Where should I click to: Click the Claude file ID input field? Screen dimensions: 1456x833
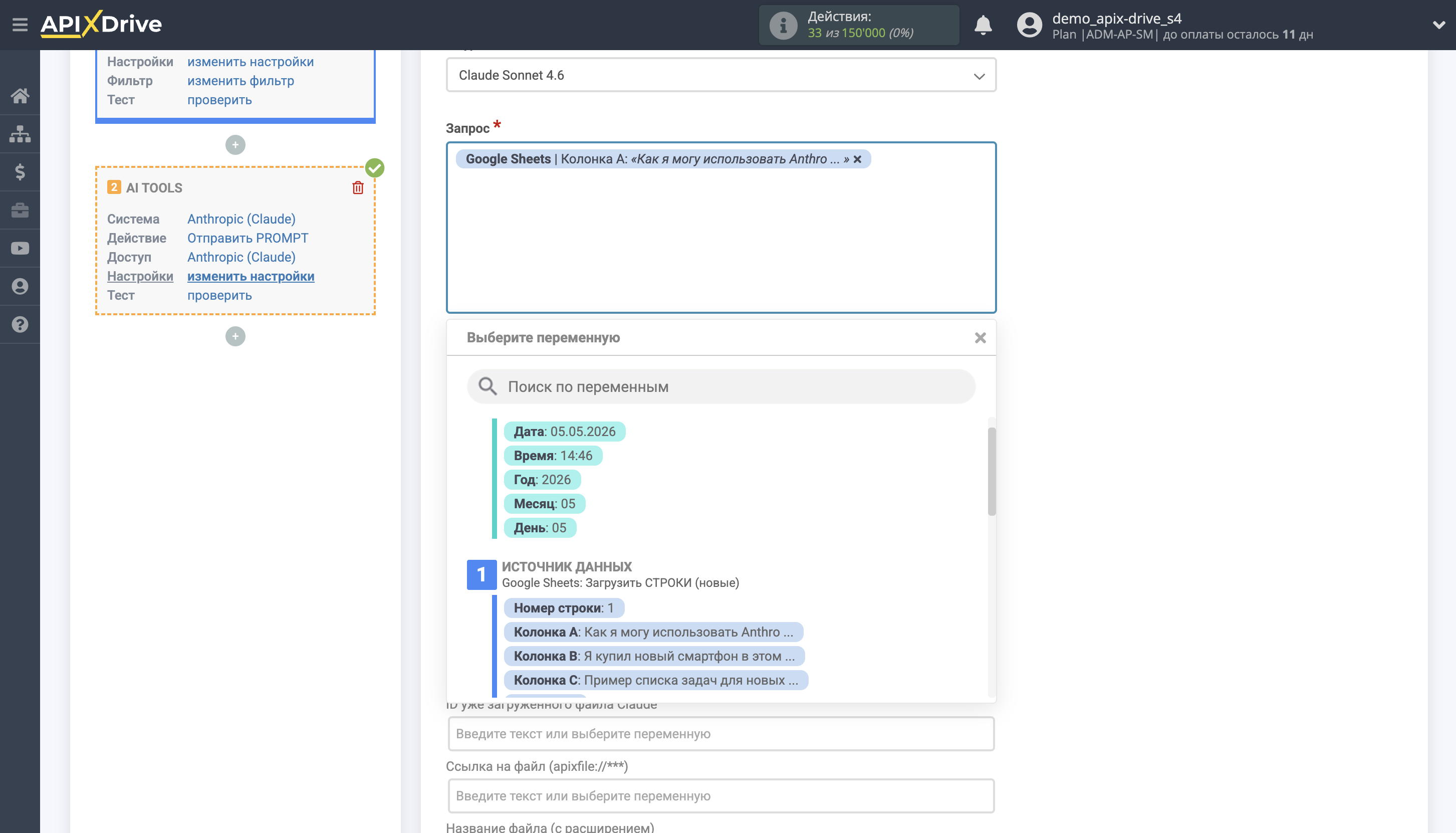point(720,733)
